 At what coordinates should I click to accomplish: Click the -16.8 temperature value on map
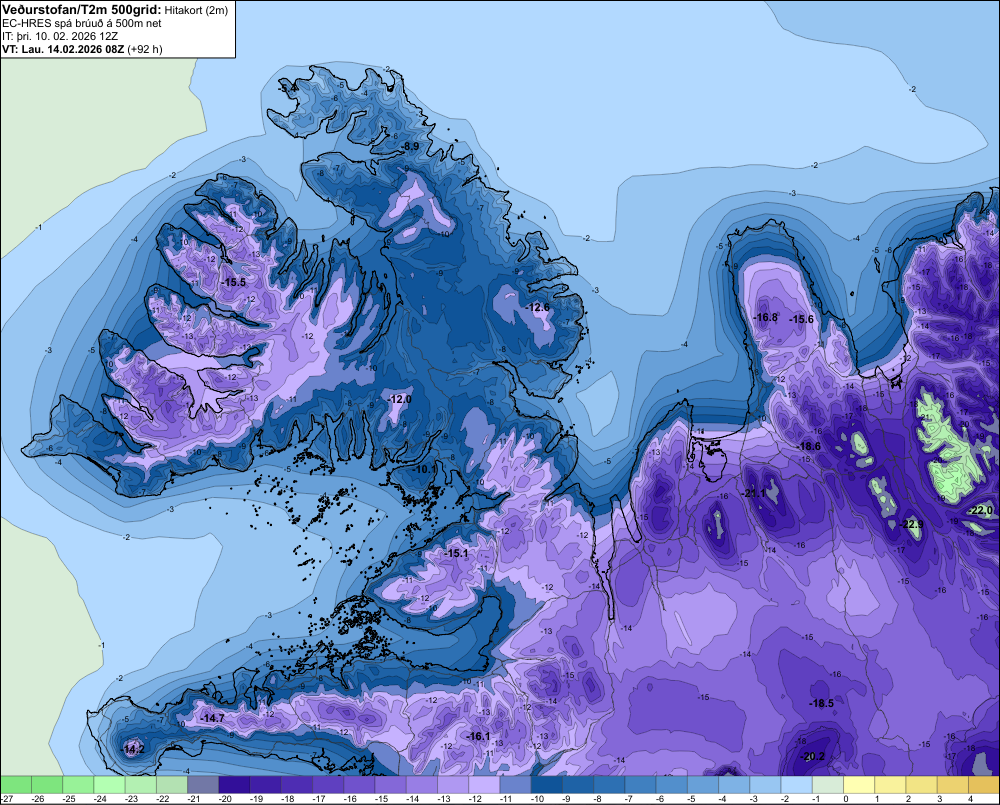tap(765, 318)
